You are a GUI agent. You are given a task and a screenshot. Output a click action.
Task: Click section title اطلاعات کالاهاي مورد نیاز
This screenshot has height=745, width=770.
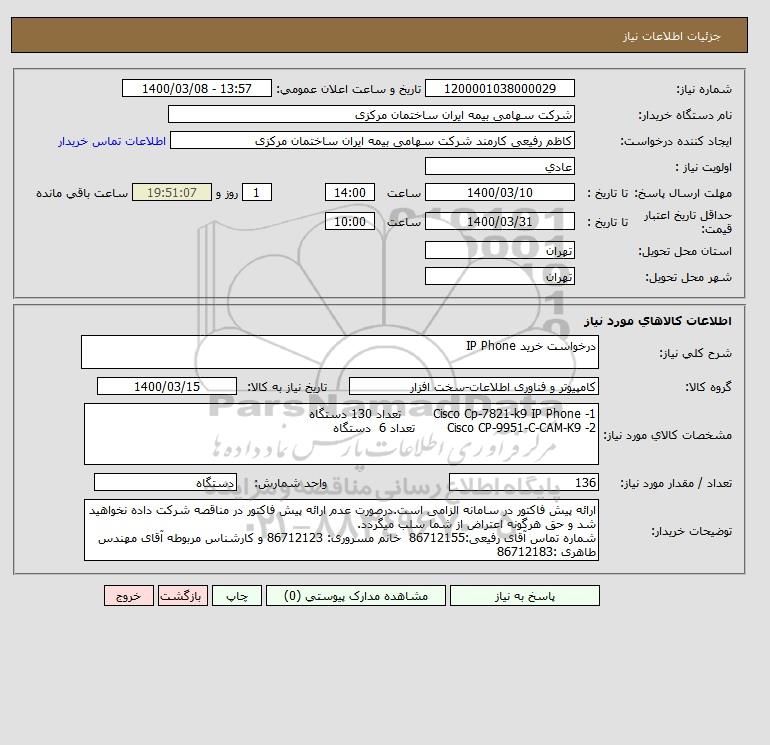pos(658,321)
